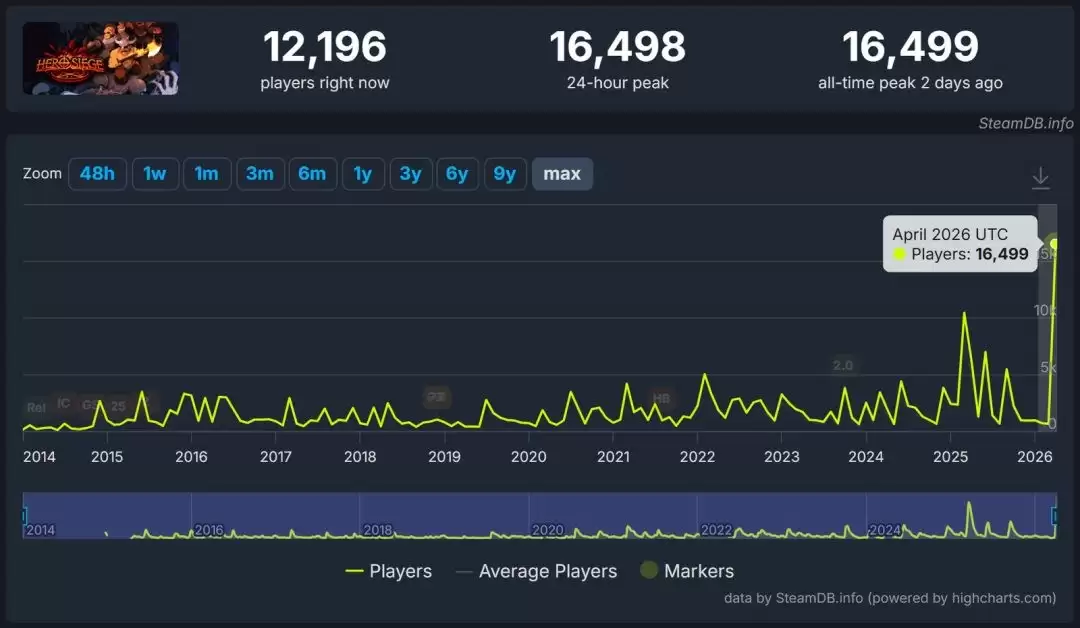Click the "Rel" release marker on the chart

coord(38,407)
